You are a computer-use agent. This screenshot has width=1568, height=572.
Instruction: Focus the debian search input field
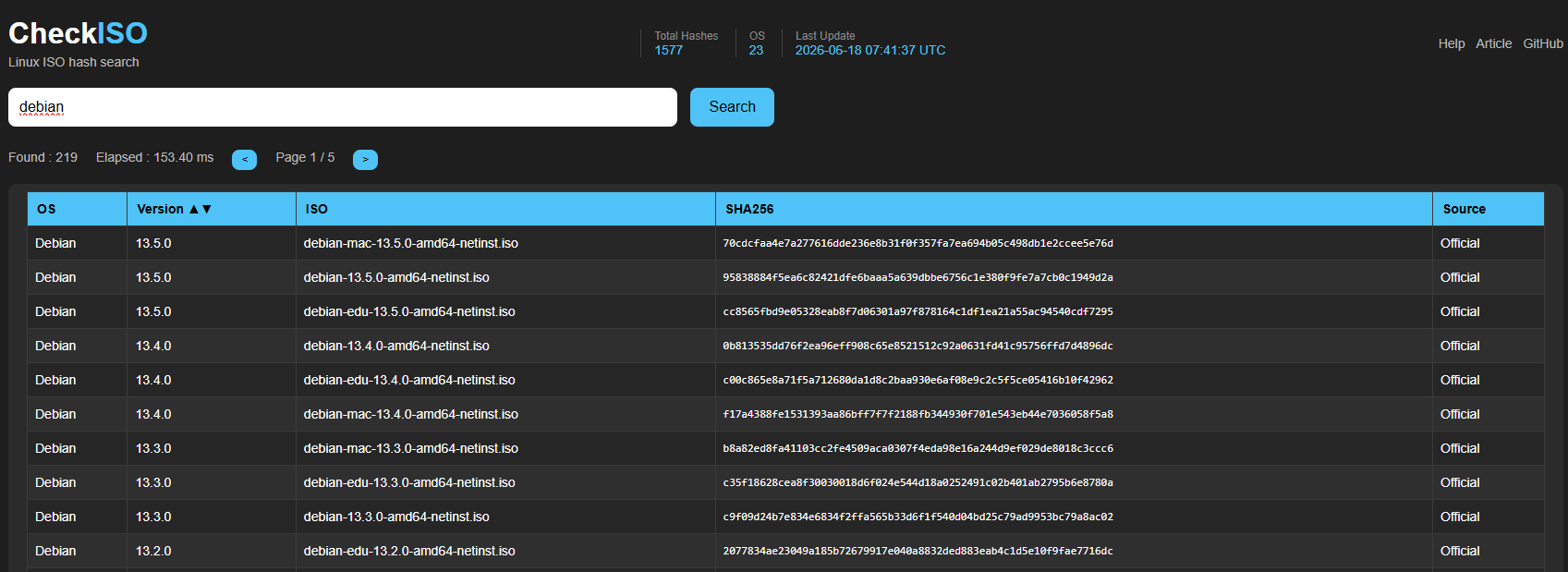343,107
